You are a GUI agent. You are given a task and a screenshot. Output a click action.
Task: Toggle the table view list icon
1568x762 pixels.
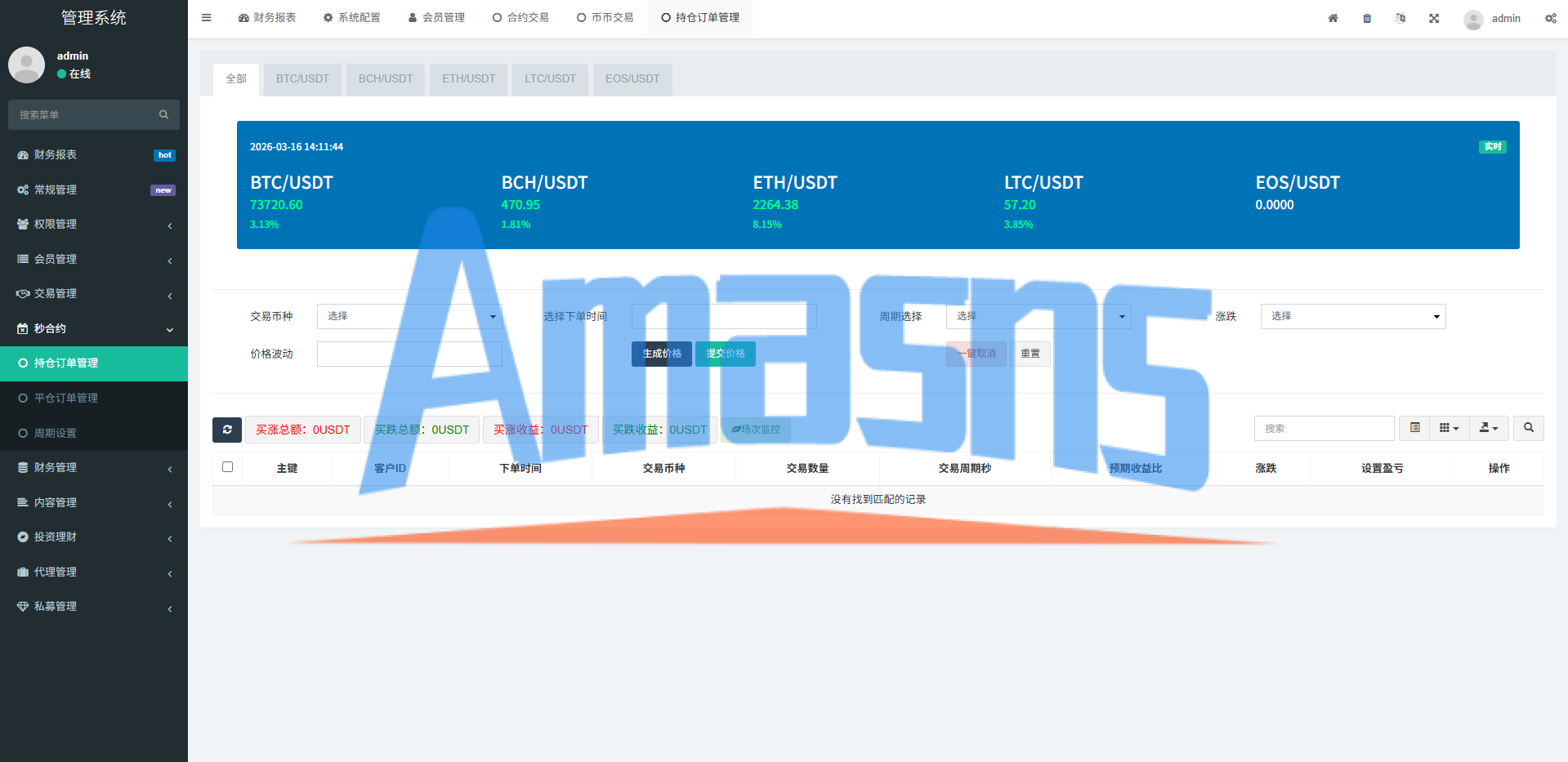[x=1414, y=428]
